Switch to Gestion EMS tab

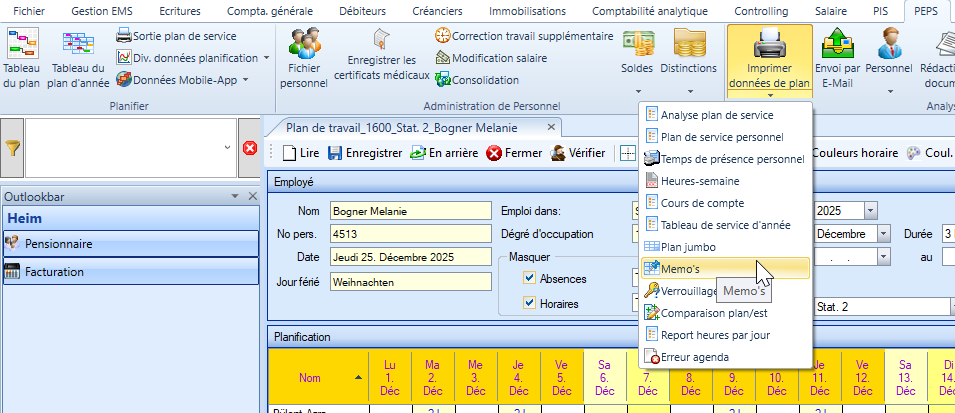click(102, 11)
